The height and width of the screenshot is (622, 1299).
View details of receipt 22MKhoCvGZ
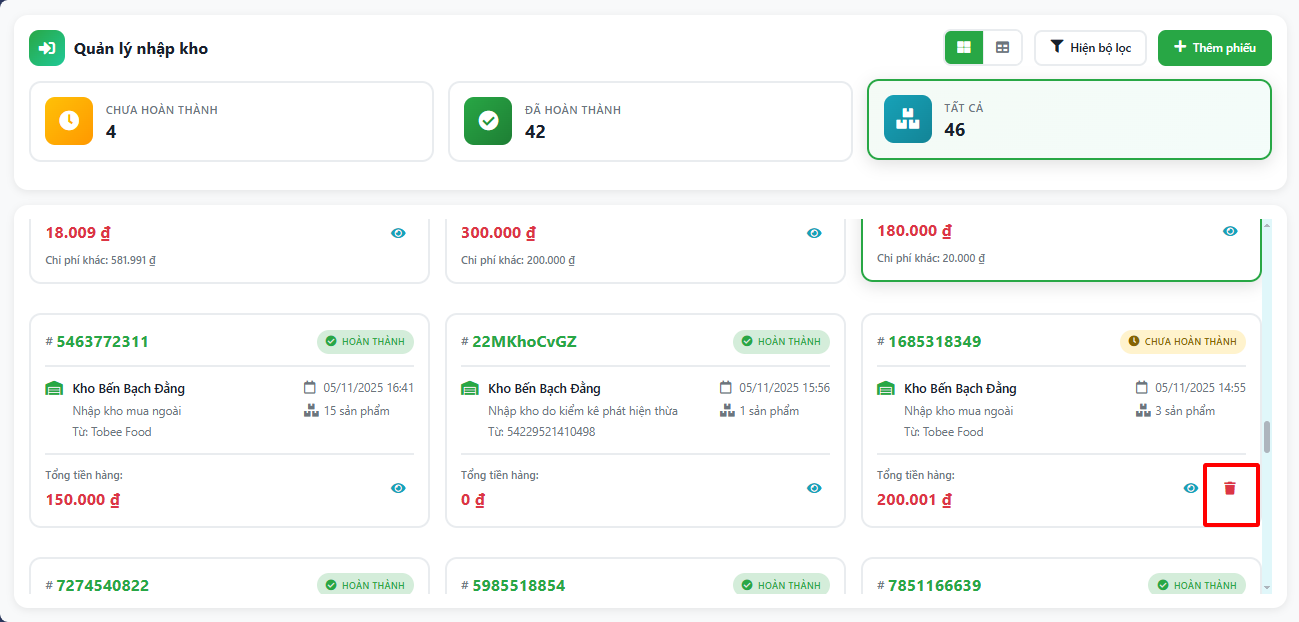(x=814, y=488)
